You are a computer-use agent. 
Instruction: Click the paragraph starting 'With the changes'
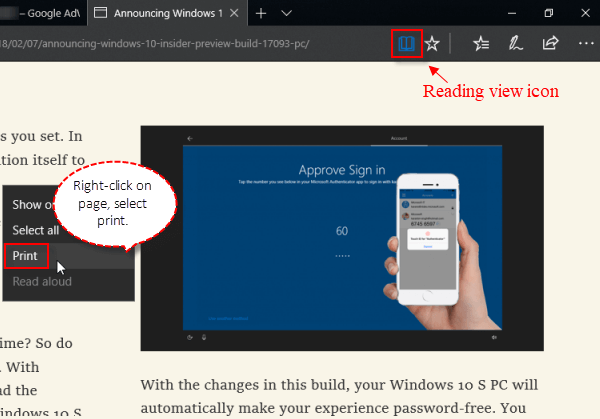coord(339,397)
